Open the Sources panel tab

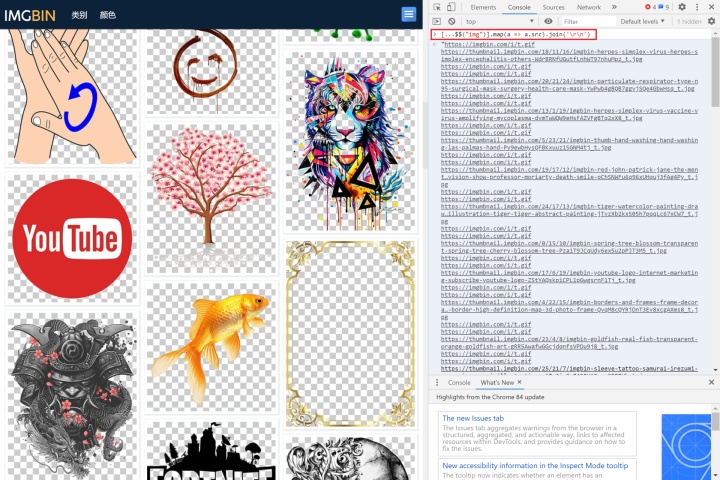coord(554,7)
